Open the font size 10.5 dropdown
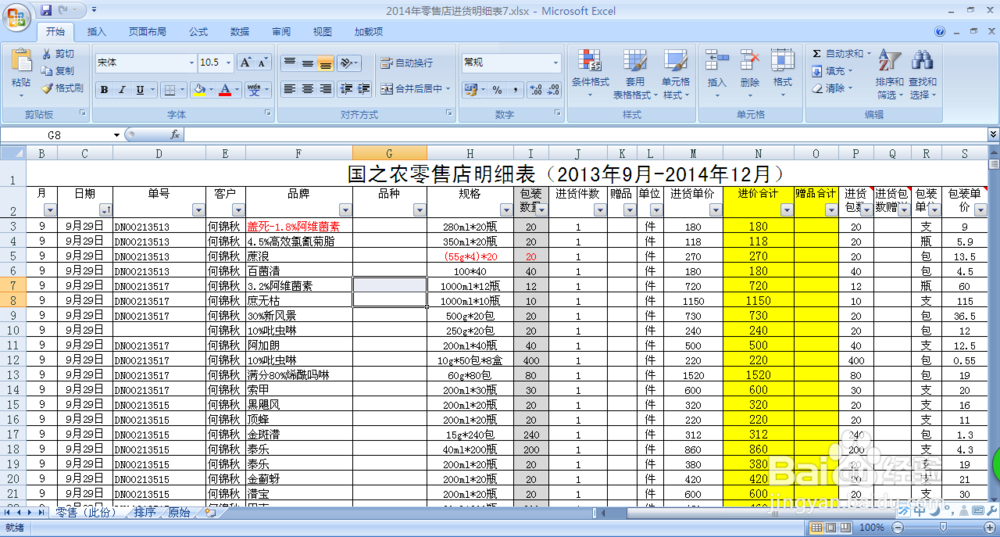This screenshot has width=1000, height=537. click(228, 63)
